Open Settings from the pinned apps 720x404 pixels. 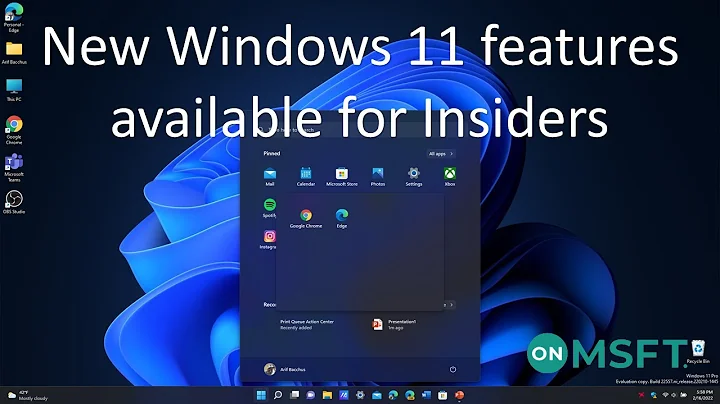point(414,177)
